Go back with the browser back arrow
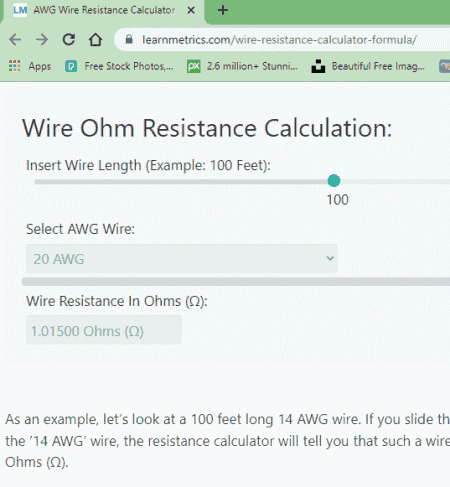The image size is (450, 487). [15, 40]
